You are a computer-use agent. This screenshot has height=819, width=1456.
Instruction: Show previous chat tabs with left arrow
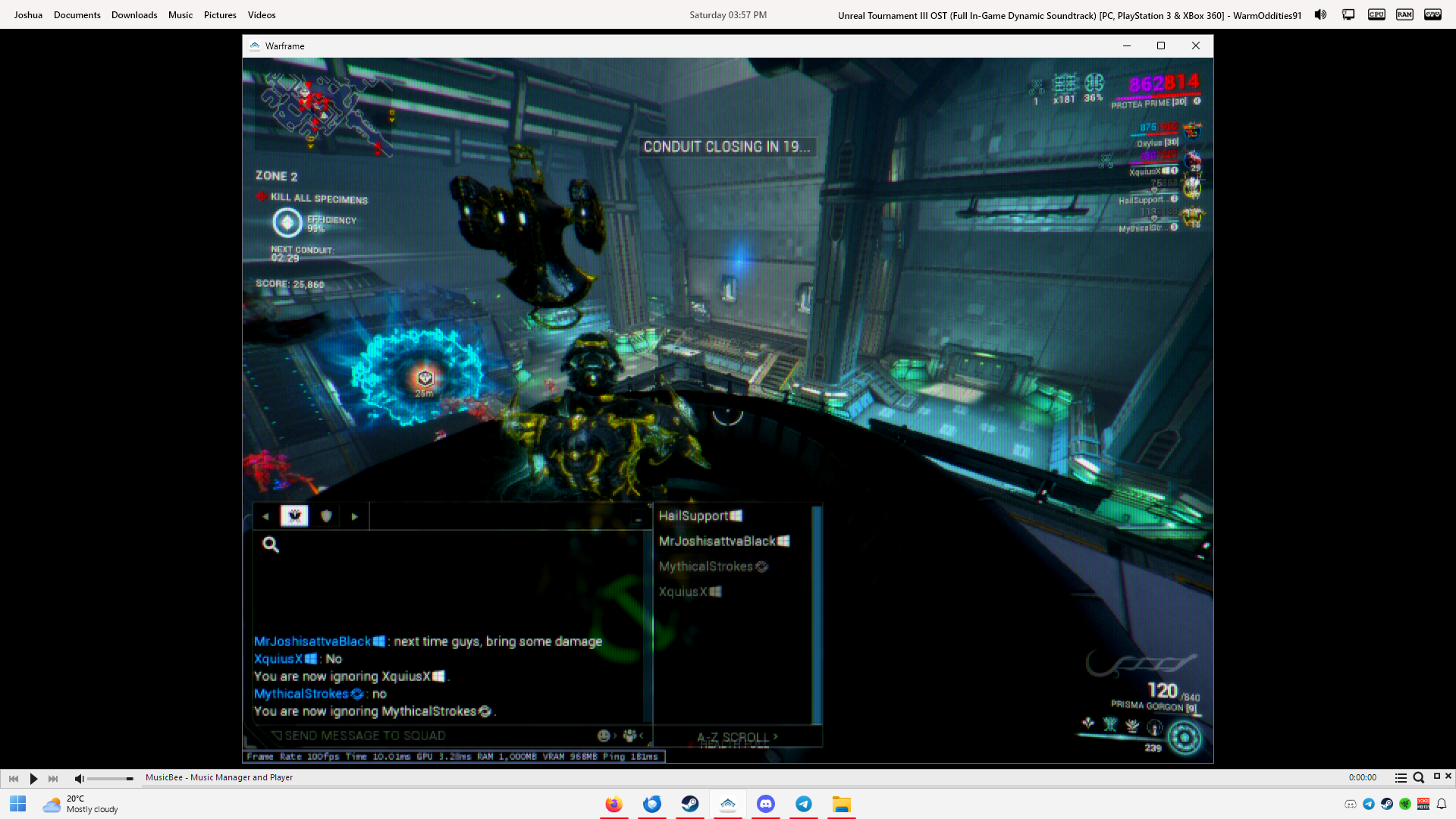tap(265, 516)
